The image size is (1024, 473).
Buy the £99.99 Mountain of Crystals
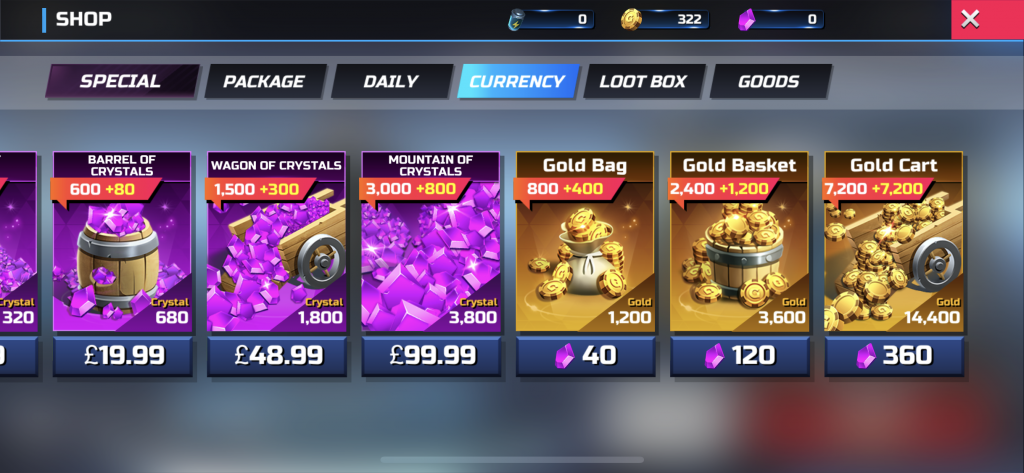(x=430, y=356)
